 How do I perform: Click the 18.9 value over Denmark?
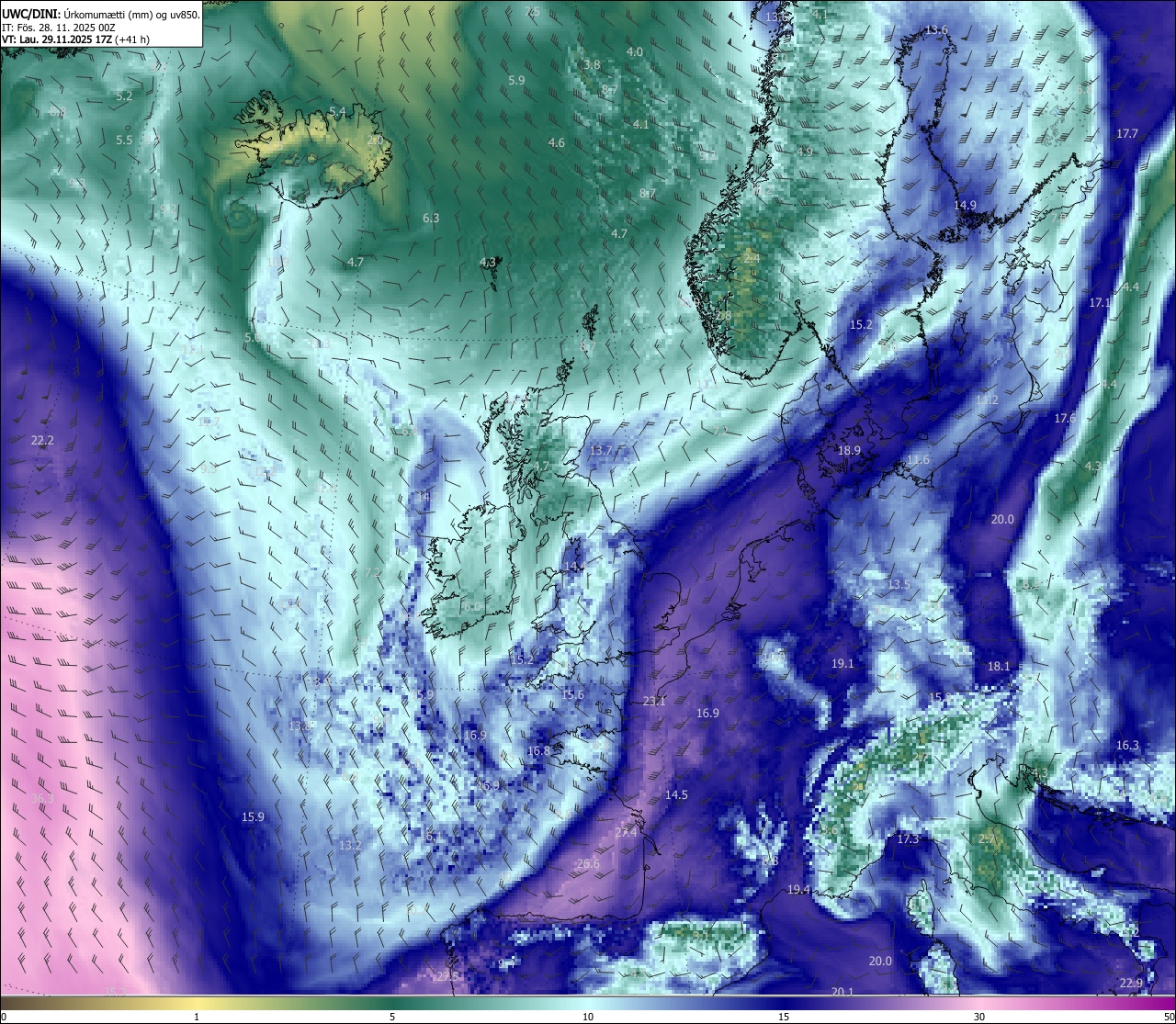click(x=849, y=451)
